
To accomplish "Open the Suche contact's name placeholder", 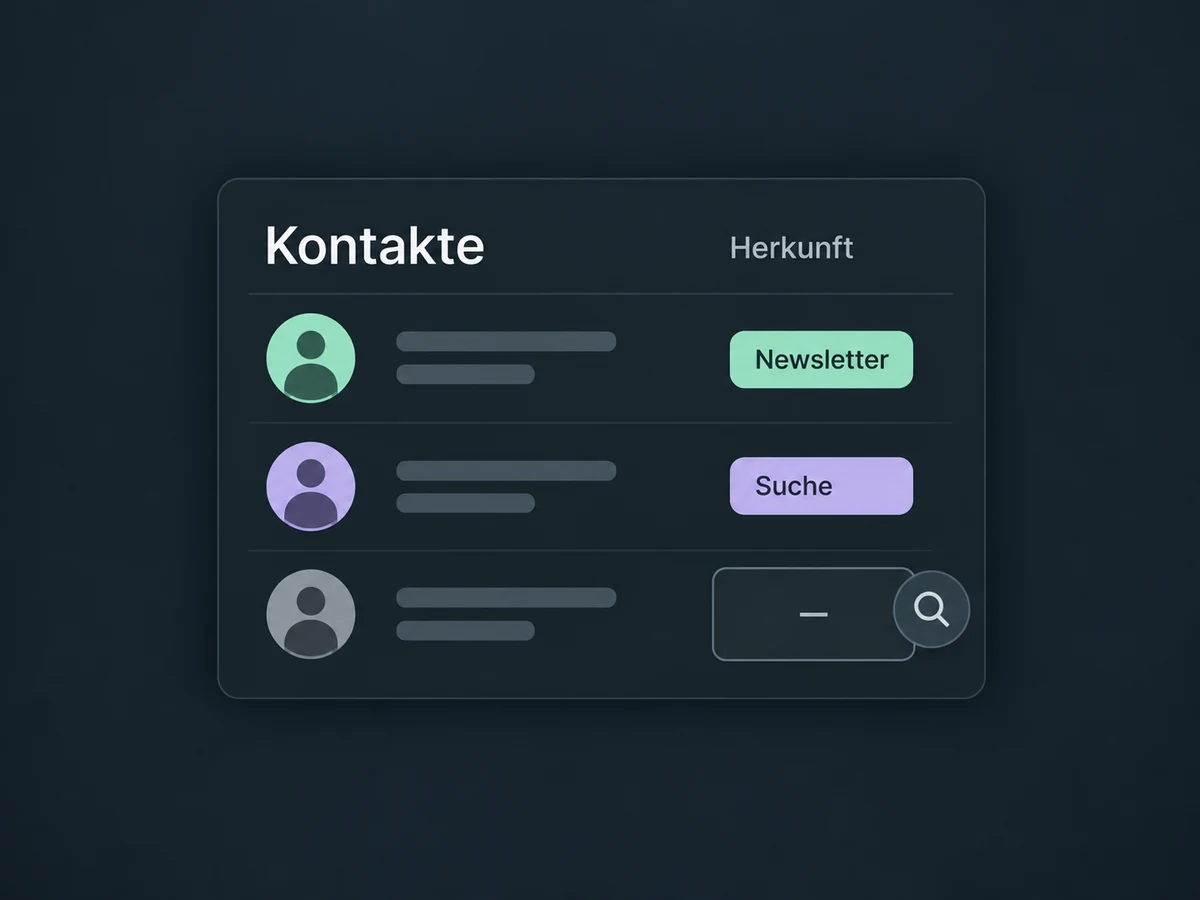I will (506, 470).
